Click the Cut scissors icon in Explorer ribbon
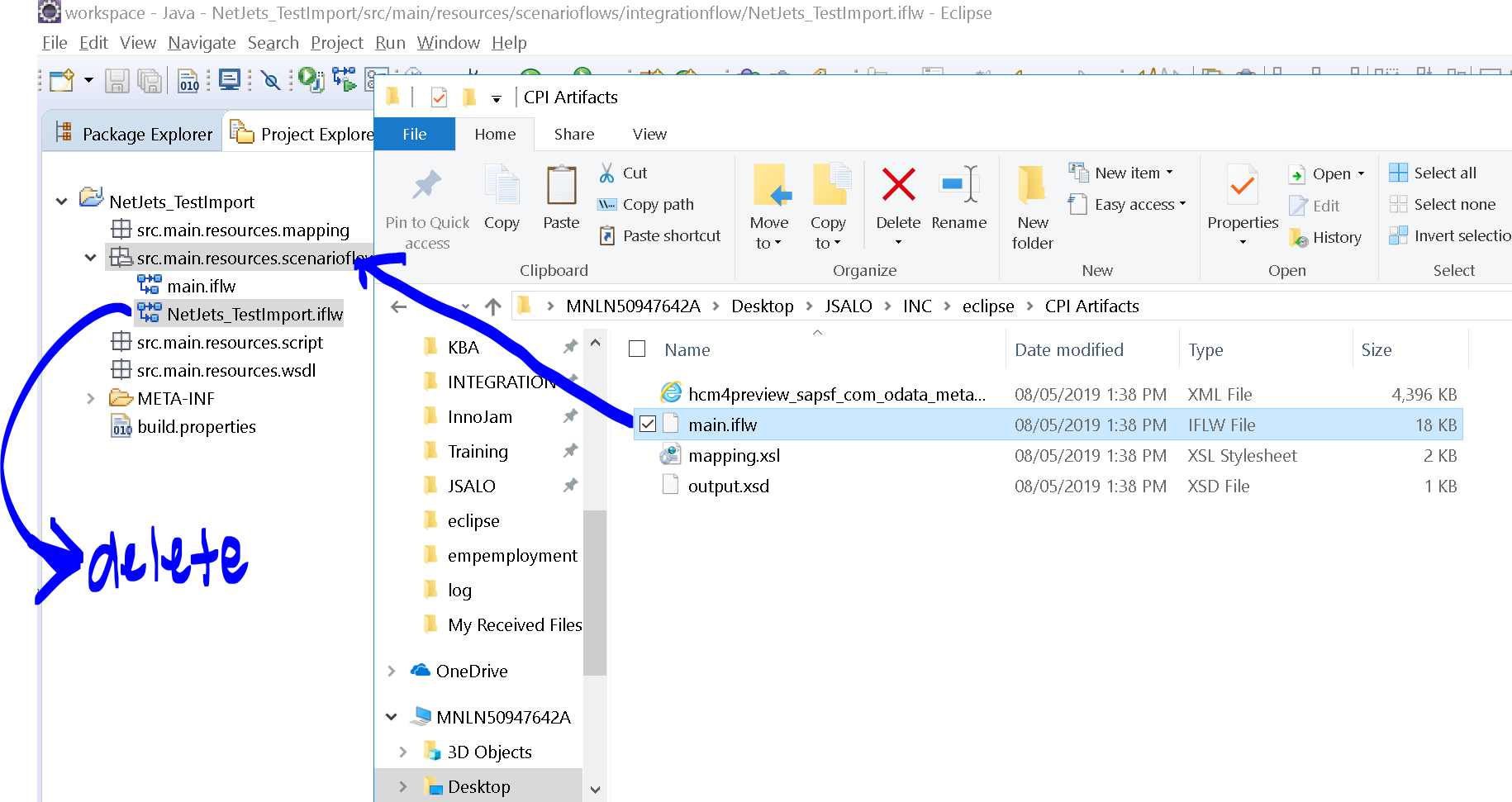The image size is (1512, 802). click(x=606, y=173)
